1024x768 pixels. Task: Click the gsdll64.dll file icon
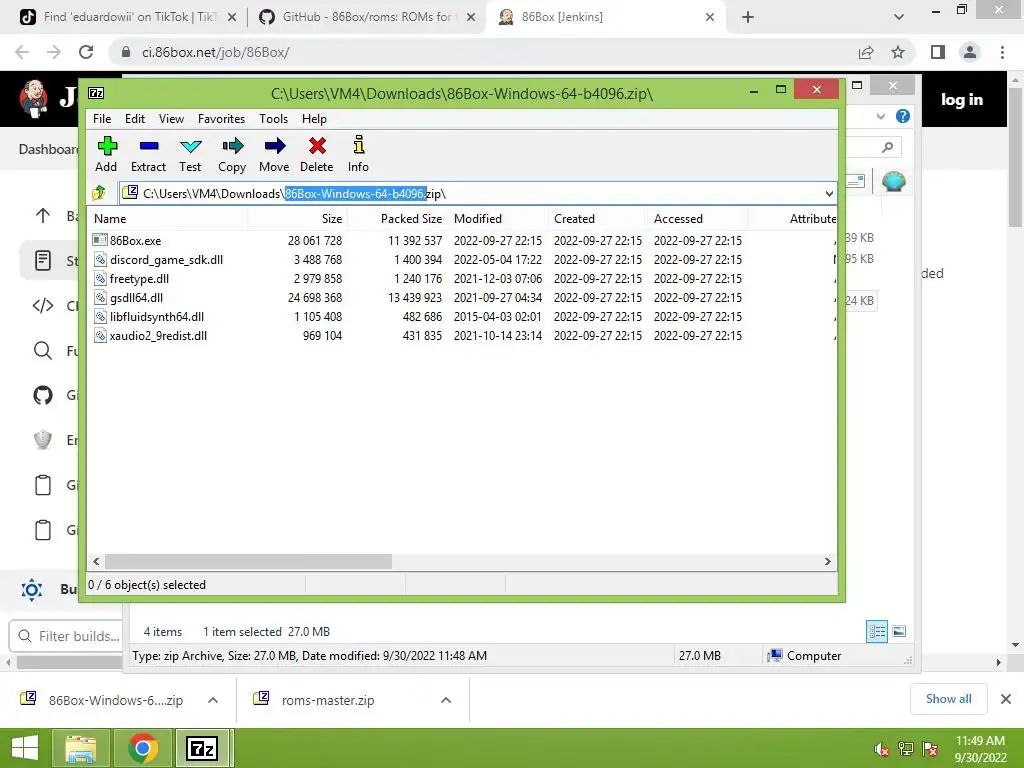100,298
